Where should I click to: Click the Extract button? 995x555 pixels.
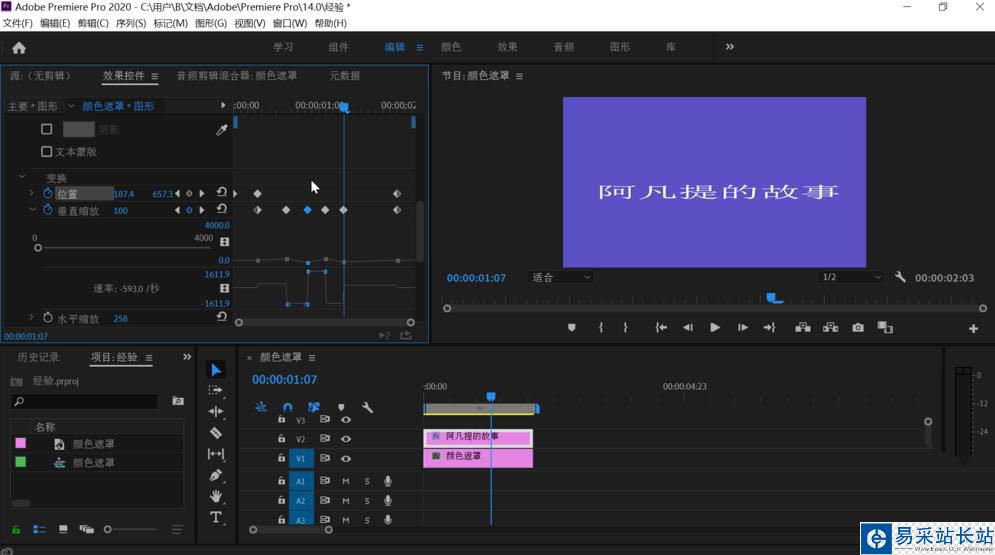(831, 328)
